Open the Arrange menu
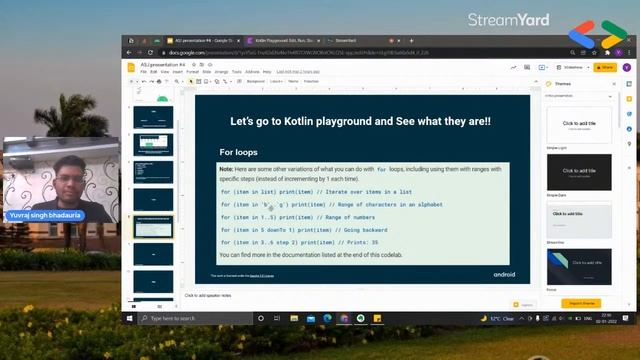Viewport: 640px width, 360px height. pos(221,72)
